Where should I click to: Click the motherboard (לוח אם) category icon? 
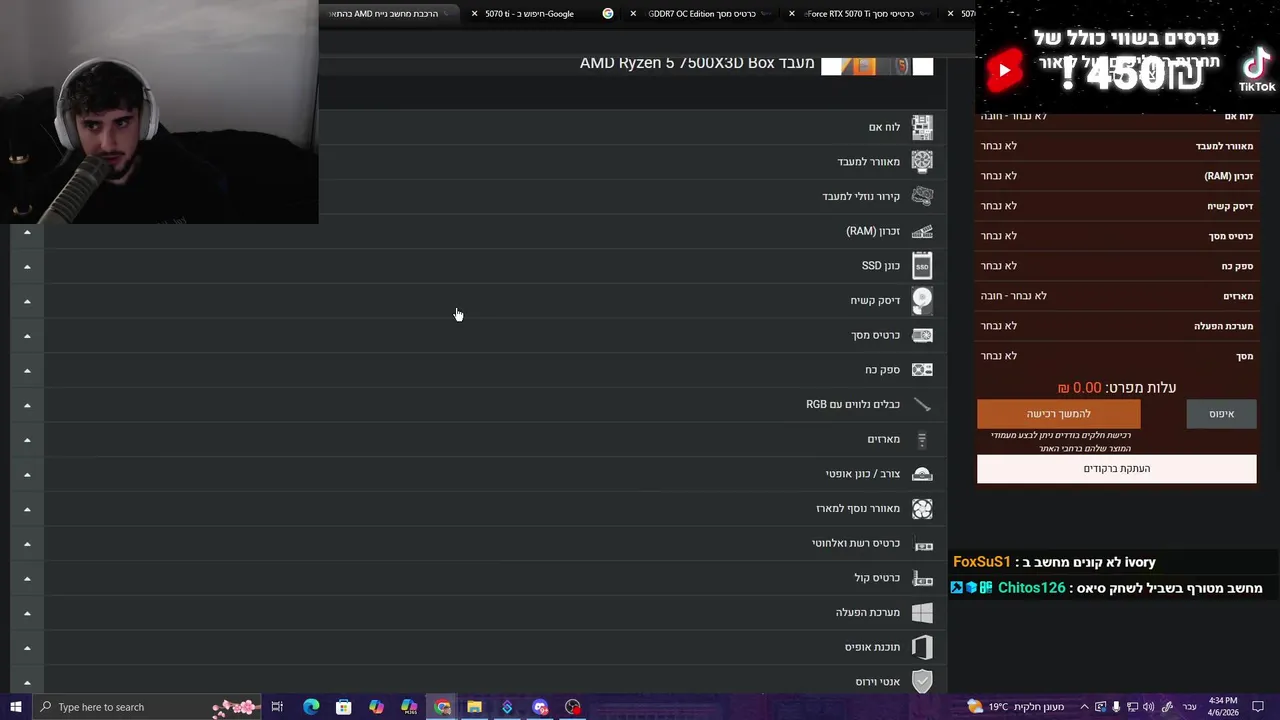pyautogui.click(x=922, y=127)
